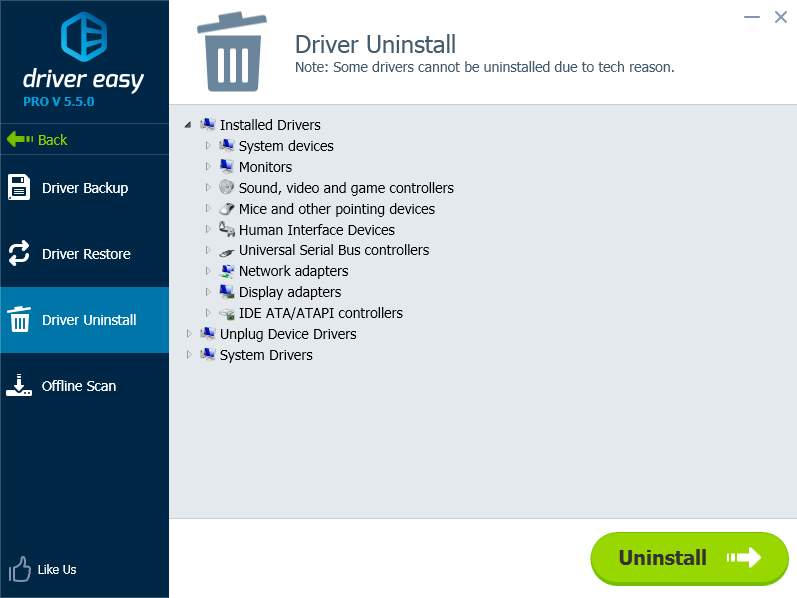Collapse the Installed Drivers tree node
This screenshot has height=598, width=797.
[188, 125]
